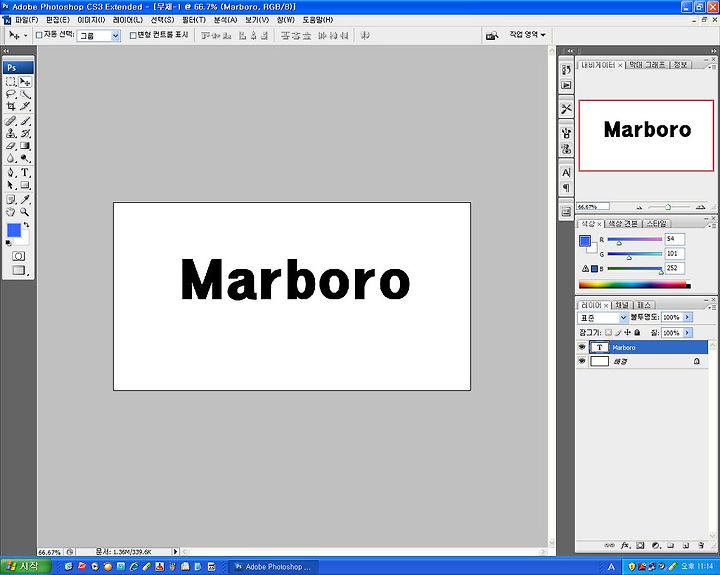720x575 pixels.
Task: Toggle Quick Mask mode
Action: click(x=18, y=256)
